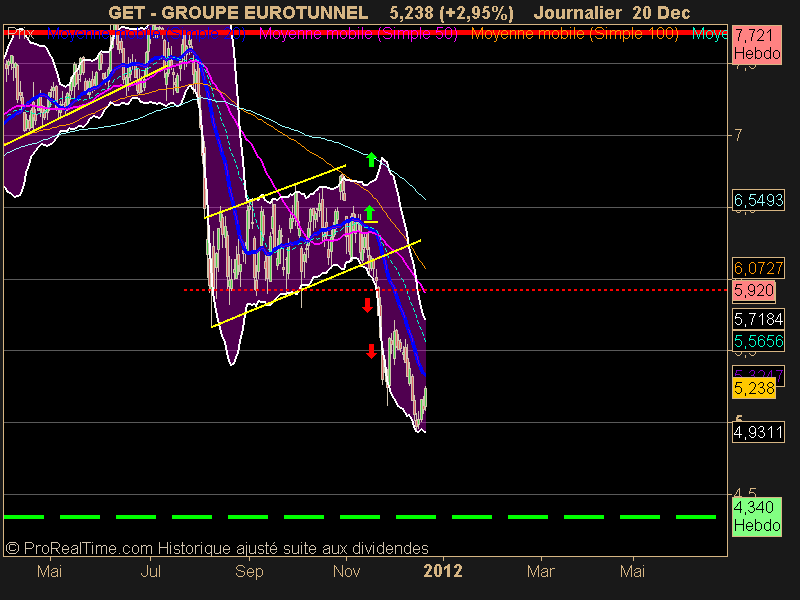Select the 7,721 Hebdo resistance price tag

point(757,44)
